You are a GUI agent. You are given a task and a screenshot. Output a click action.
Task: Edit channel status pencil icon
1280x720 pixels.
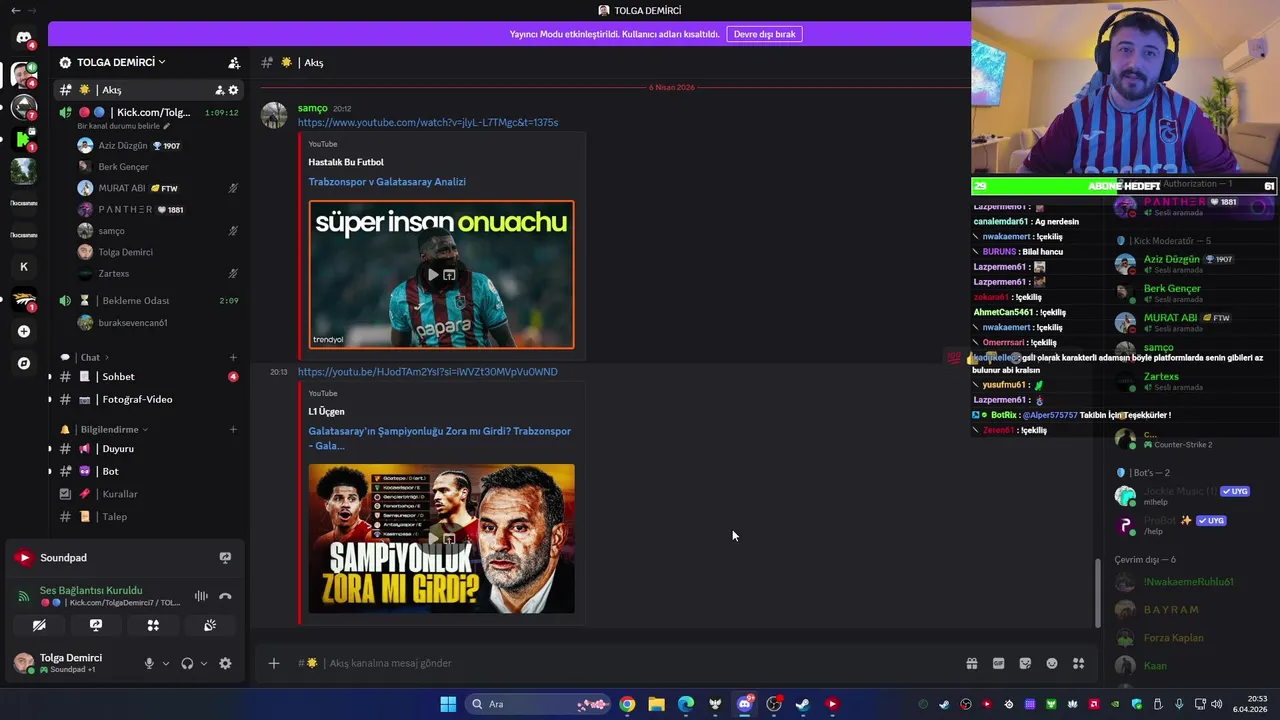click(x=167, y=126)
